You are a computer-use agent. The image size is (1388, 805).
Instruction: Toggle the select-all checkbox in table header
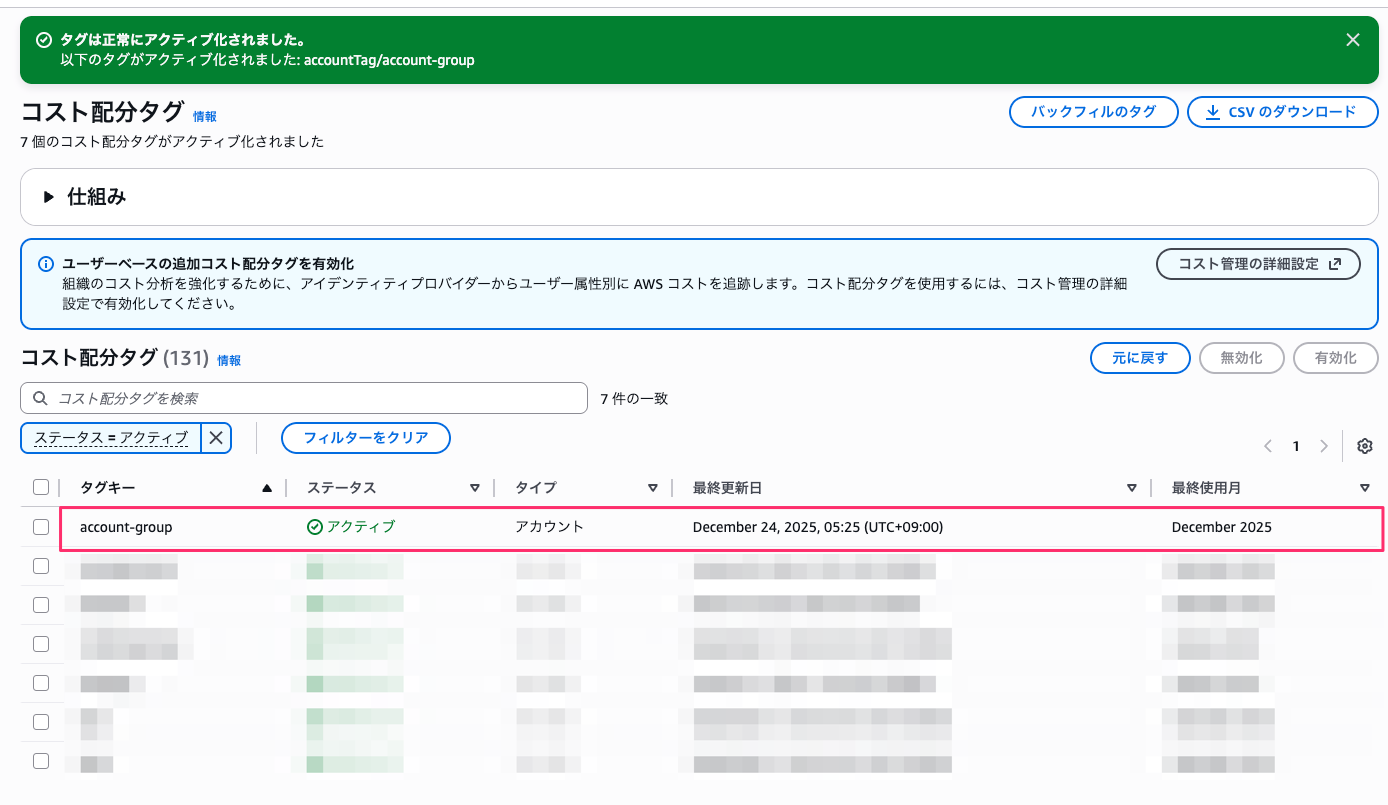[x=41, y=488]
